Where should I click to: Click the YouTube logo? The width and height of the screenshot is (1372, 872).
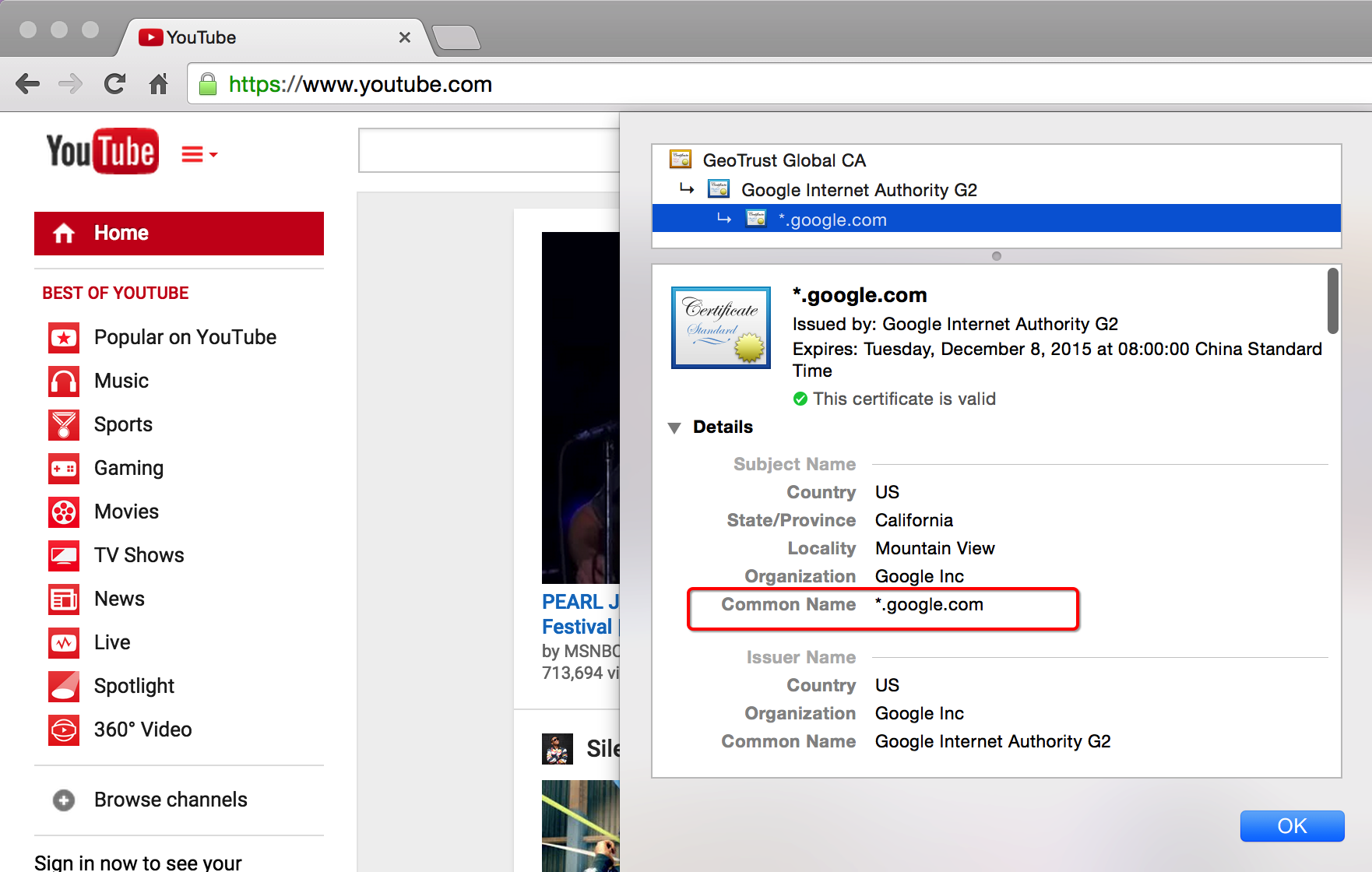point(102,151)
